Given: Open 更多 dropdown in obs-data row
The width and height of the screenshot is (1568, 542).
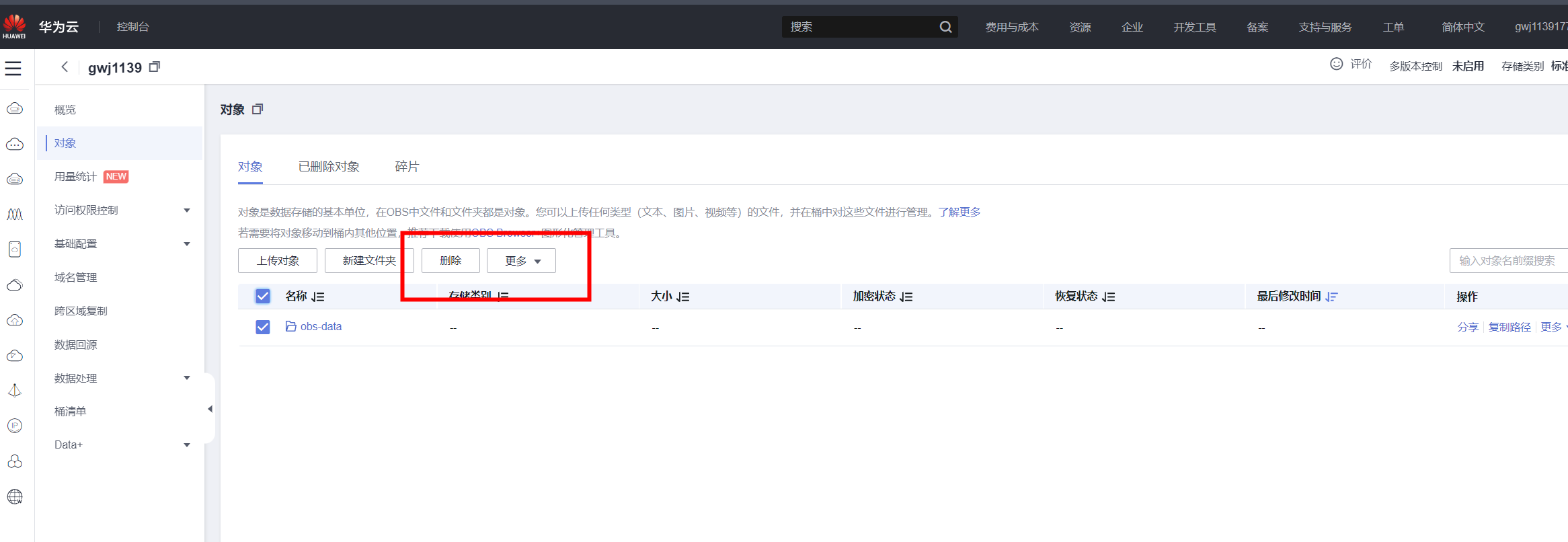Looking at the screenshot, I should click(x=1554, y=327).
